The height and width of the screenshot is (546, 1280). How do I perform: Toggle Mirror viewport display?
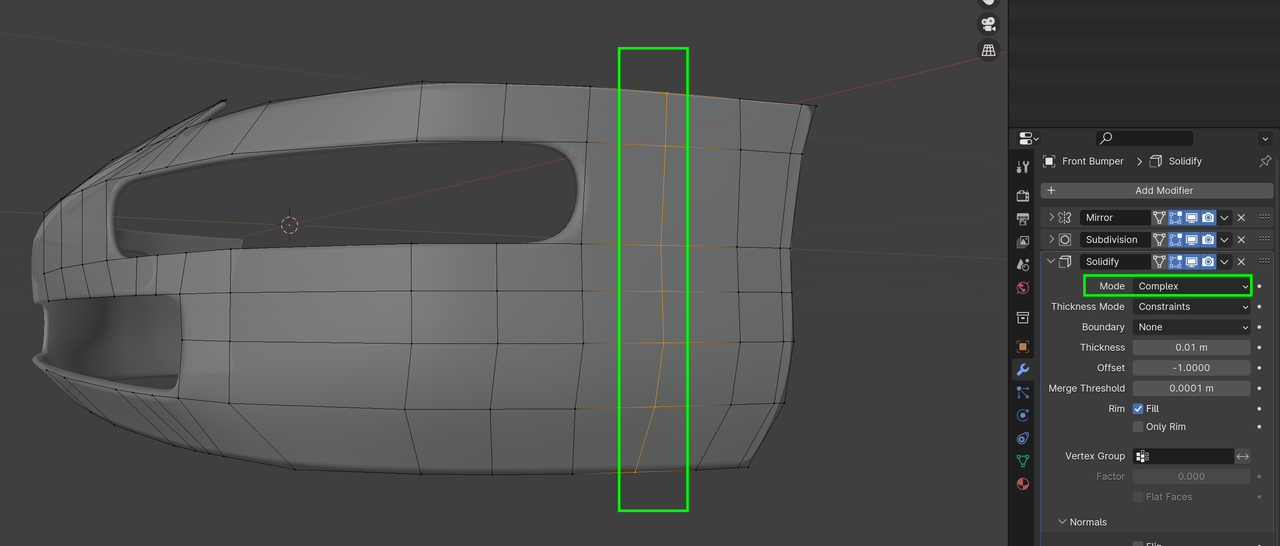[x=1192, y=217]
